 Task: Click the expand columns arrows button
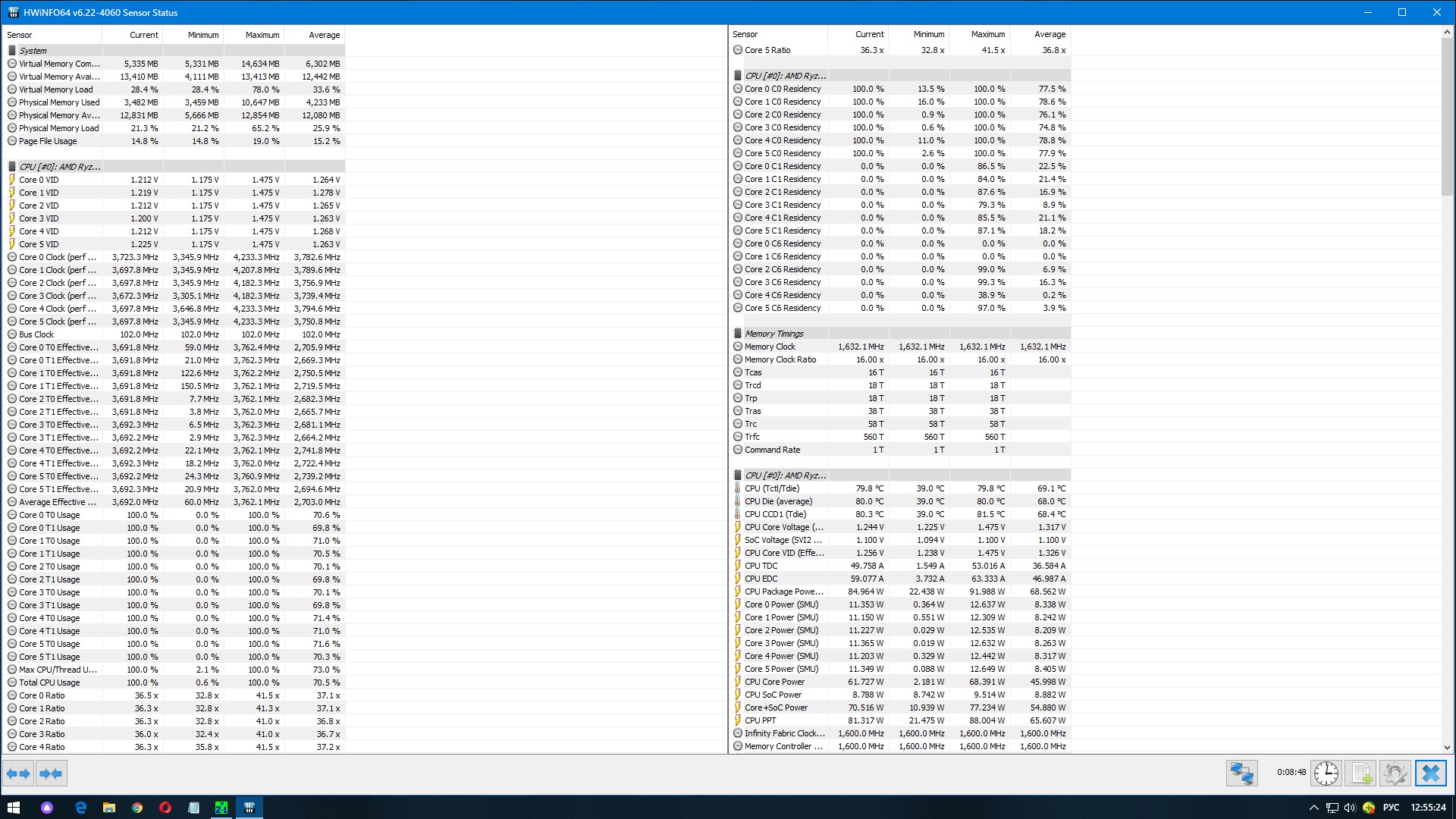point(18,773)
